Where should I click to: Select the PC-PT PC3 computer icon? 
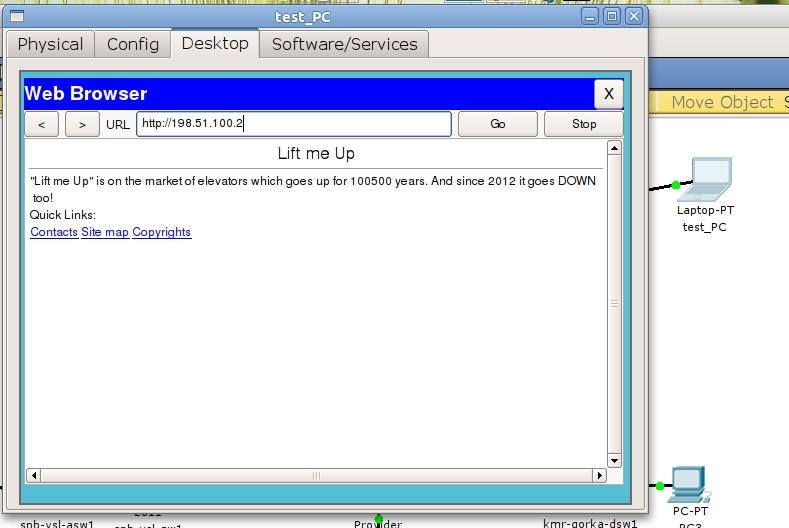click(689, 485)
